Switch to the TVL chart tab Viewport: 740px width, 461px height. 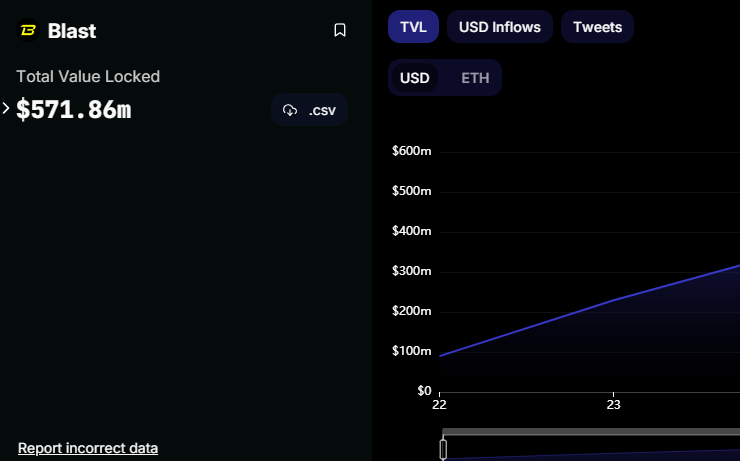pos(413,27)
